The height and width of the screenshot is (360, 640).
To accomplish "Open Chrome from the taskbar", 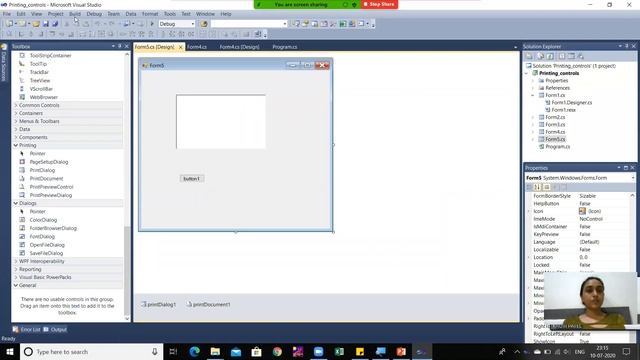I will click(x=277, y=351).
